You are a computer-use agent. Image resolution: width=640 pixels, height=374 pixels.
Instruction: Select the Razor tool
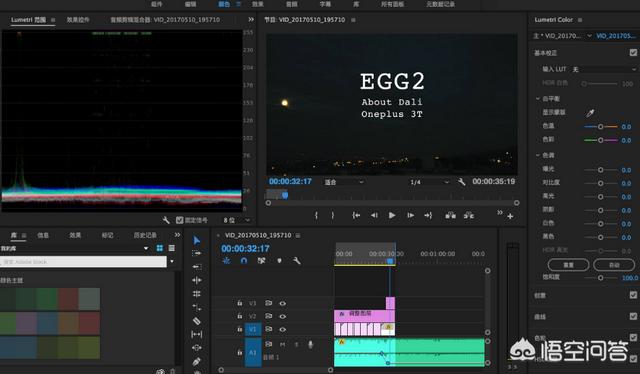click(197, 321)
